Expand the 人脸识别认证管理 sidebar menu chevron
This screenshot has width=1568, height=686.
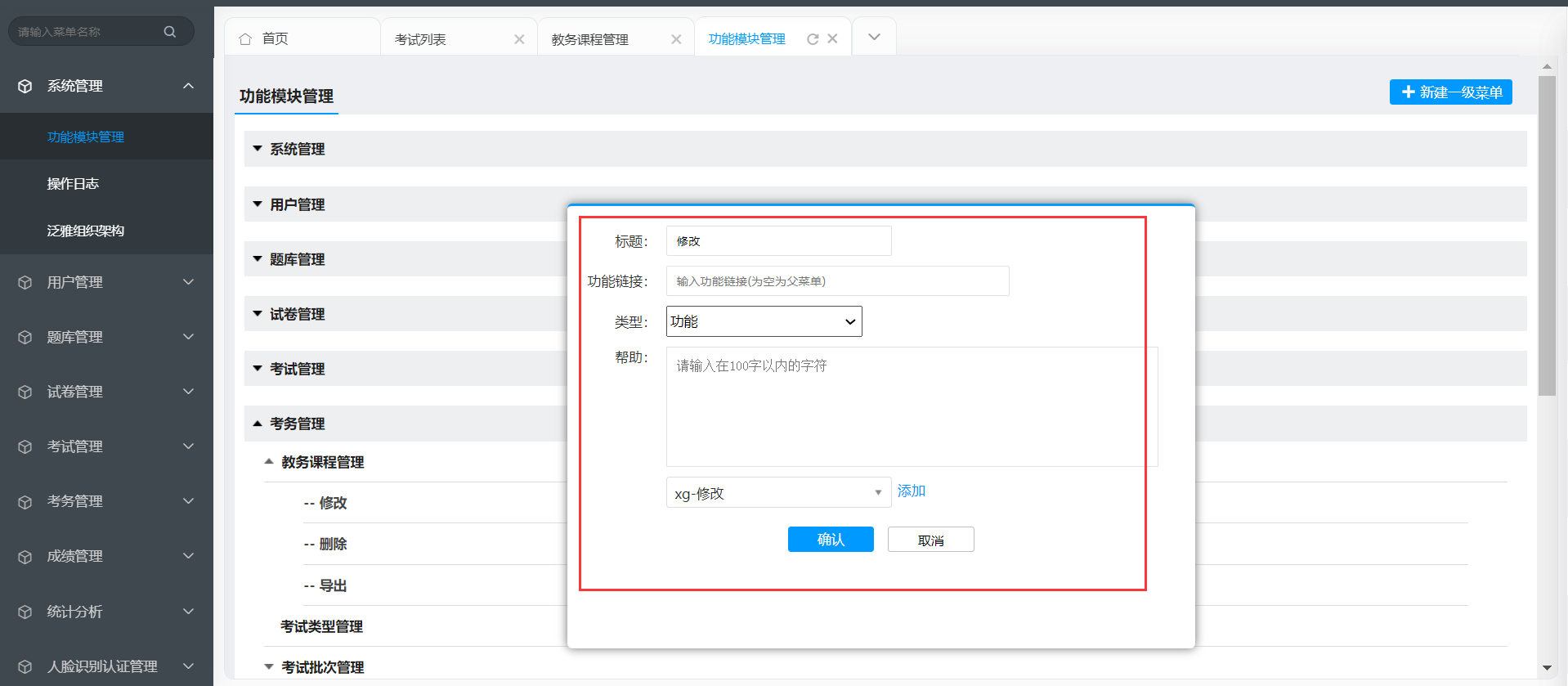click(x=189, y=666)
